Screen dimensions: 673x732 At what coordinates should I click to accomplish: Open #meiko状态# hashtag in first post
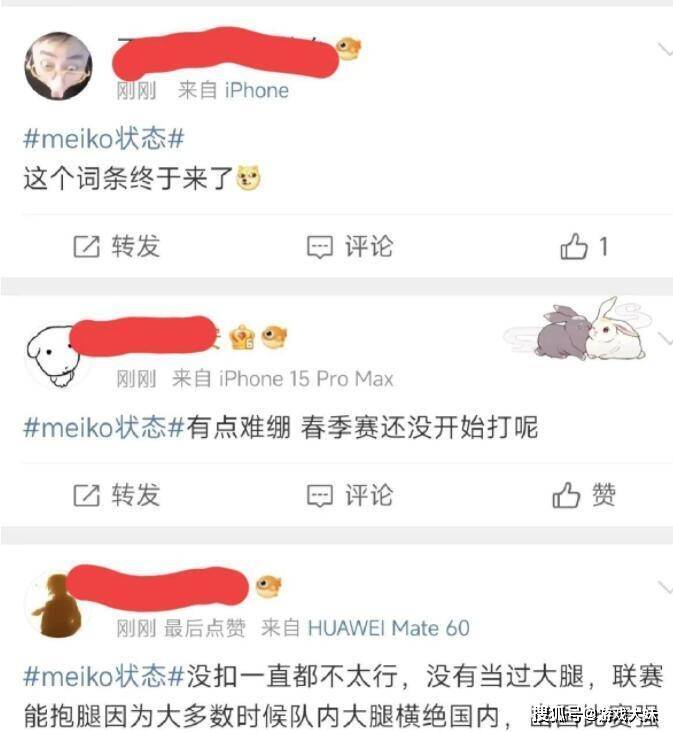(104, 139)
